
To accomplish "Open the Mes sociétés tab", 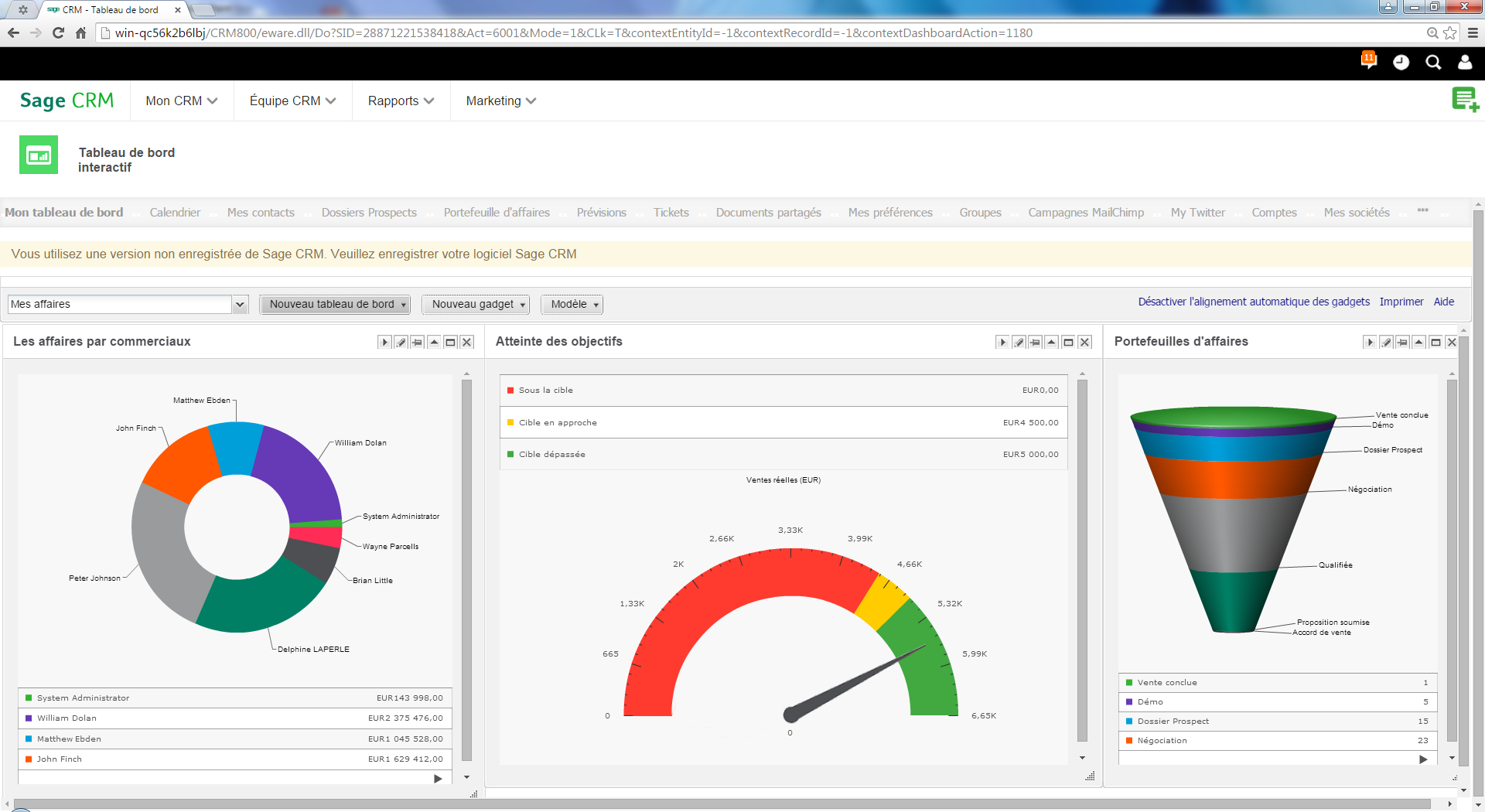I will (x=1357, y=213).
